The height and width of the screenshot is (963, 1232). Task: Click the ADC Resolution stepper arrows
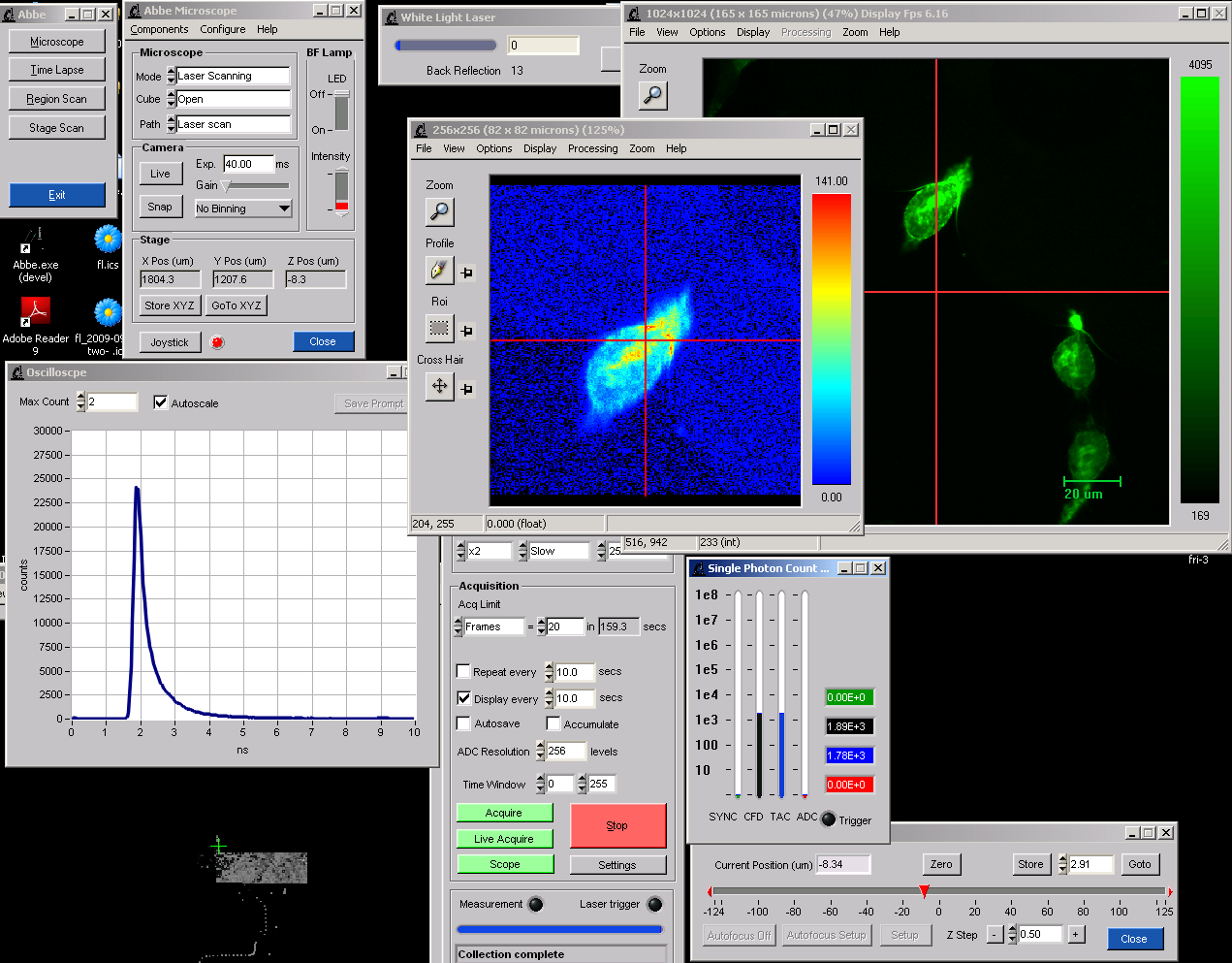click(x=541, y=751)
